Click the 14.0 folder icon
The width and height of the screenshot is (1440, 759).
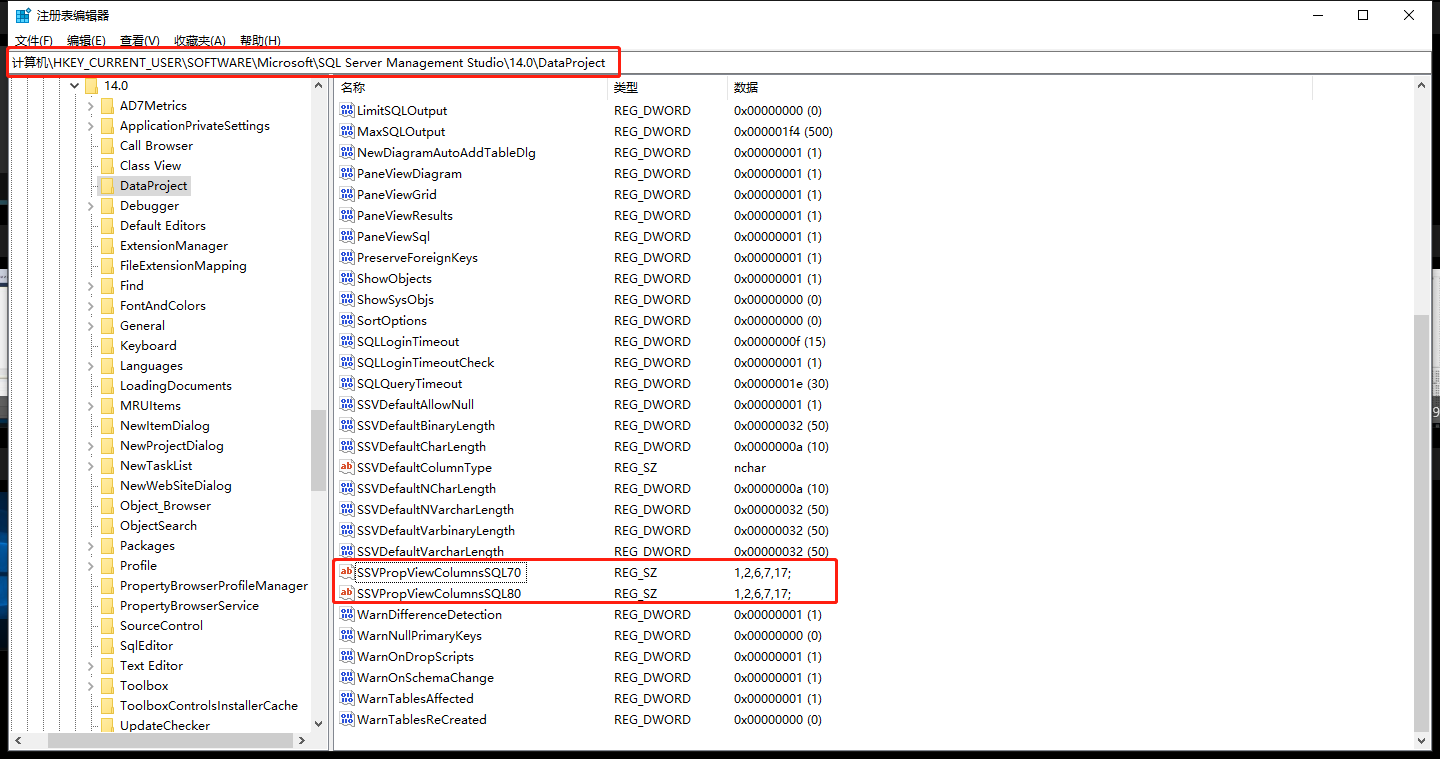[91, 86]
